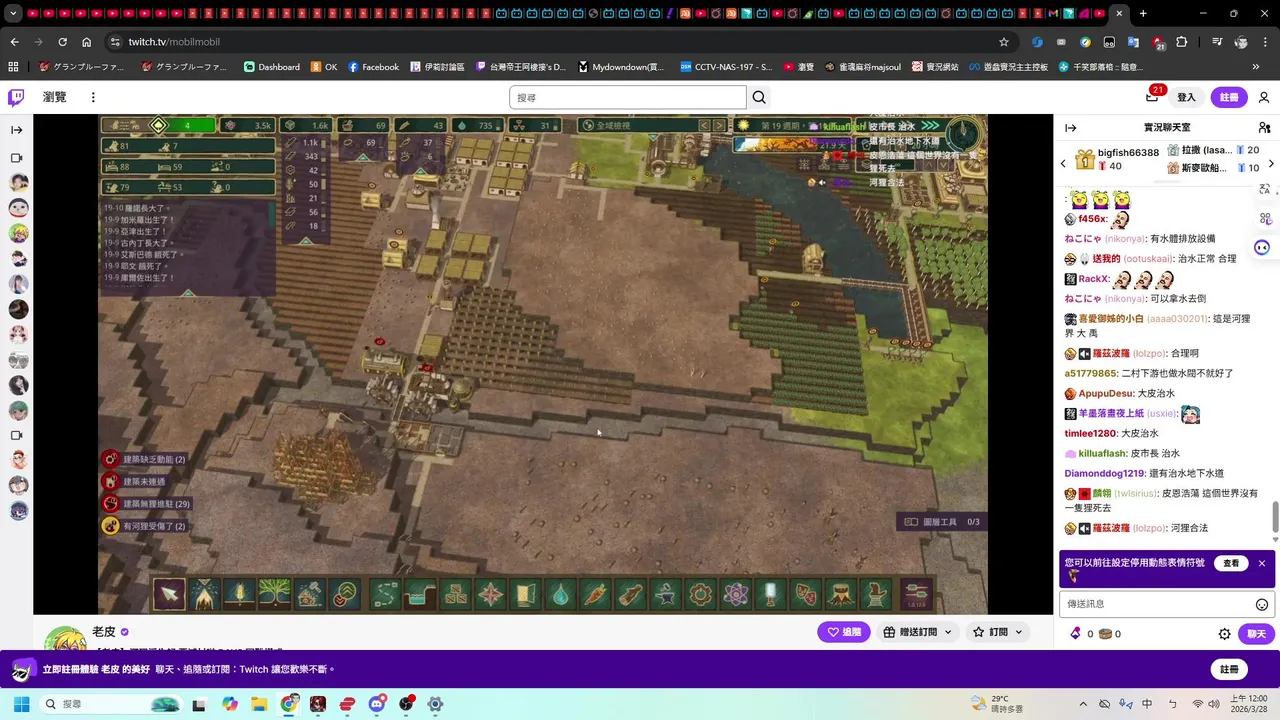Open the tree forestry category in game toolbar
This screenshot has height=720, width=1280.
tap(274, 594)
